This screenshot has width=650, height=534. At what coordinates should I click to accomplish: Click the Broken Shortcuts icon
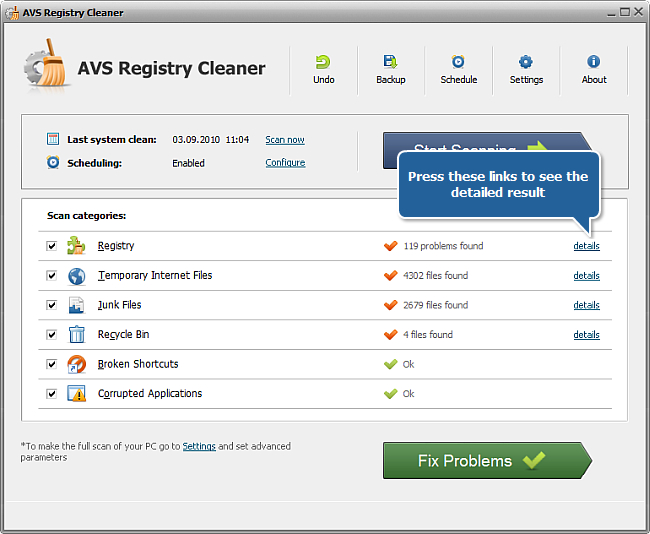pos(77,364)
